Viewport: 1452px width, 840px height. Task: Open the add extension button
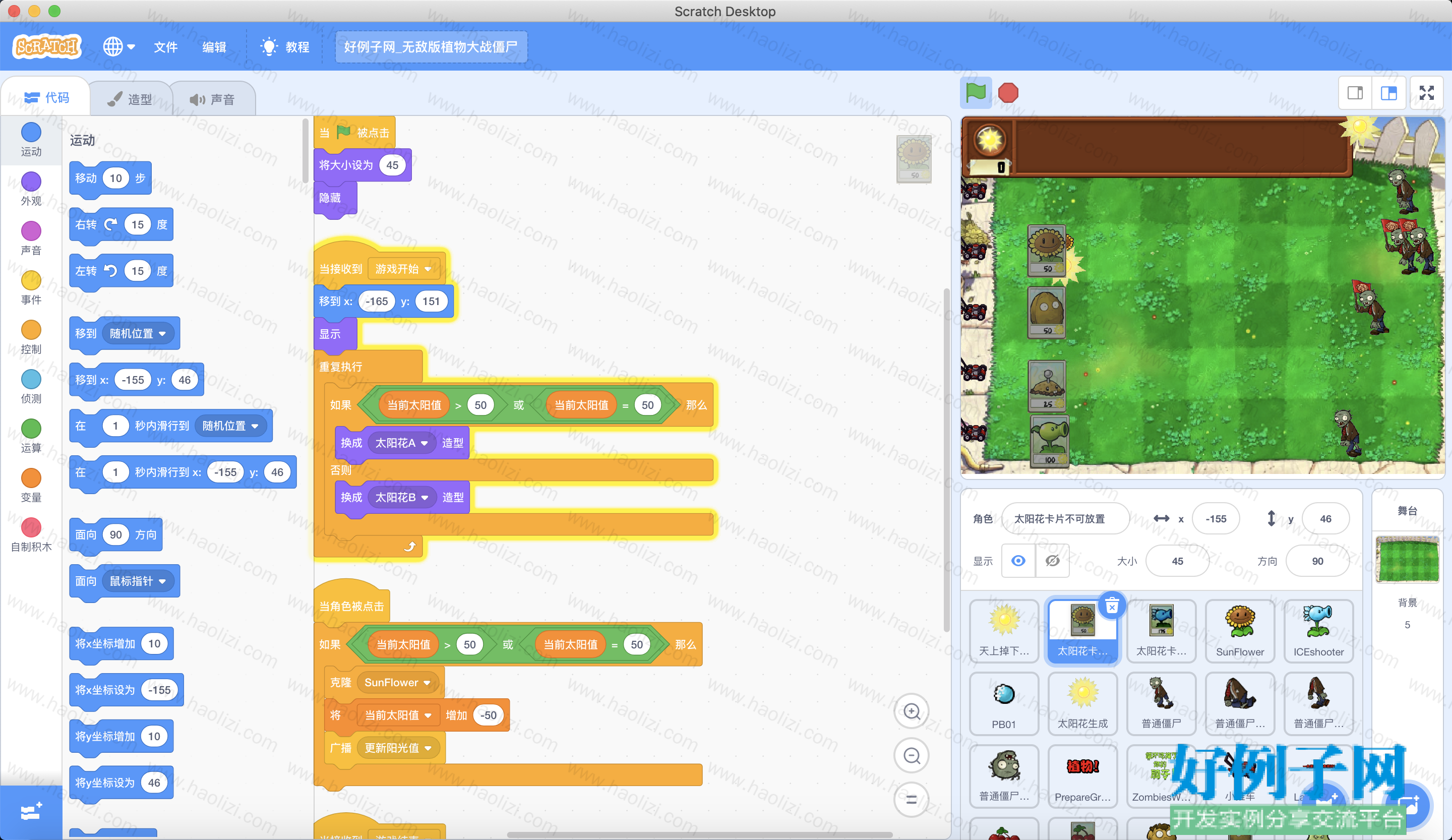pyautogui.click(x=31, y=812)
